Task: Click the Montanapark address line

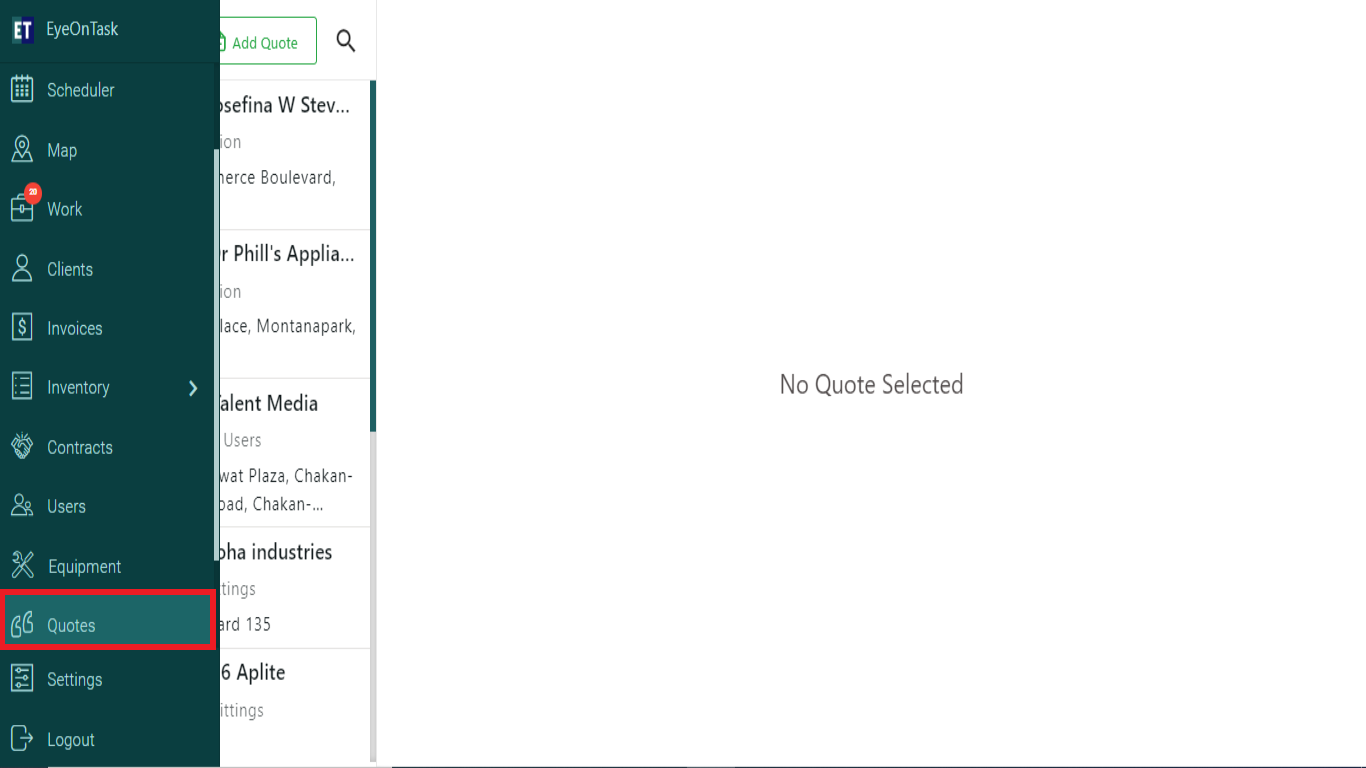Action: pyautogui.click(x=288, y=327)
